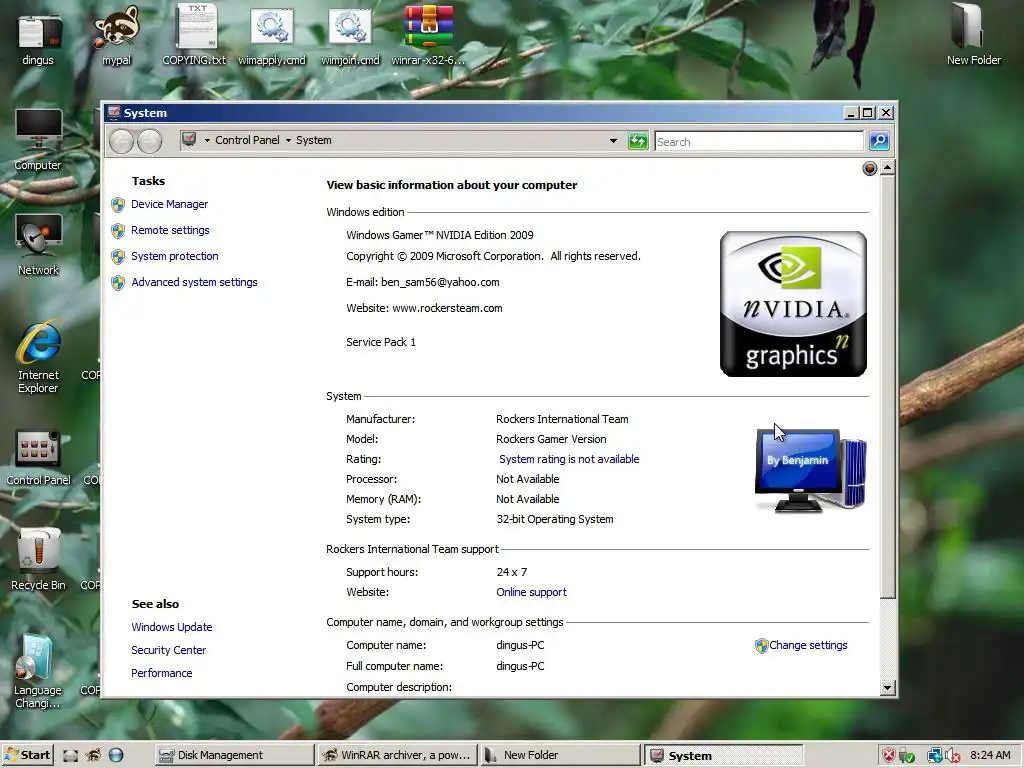Click Show Desktop quick launch icon

point(71,756)
